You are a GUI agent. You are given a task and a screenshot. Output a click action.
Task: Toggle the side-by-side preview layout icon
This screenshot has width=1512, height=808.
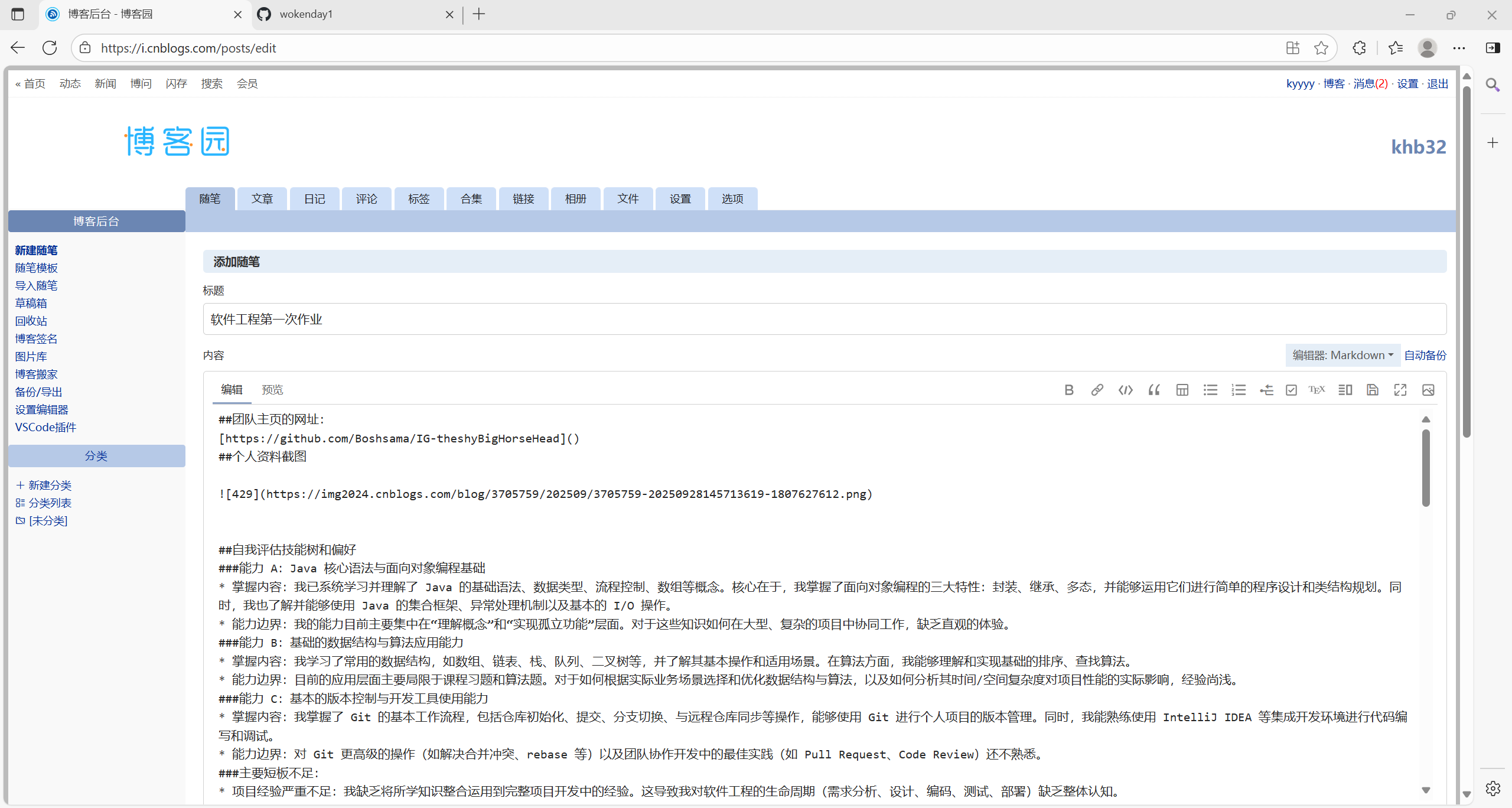point(1345,390)
